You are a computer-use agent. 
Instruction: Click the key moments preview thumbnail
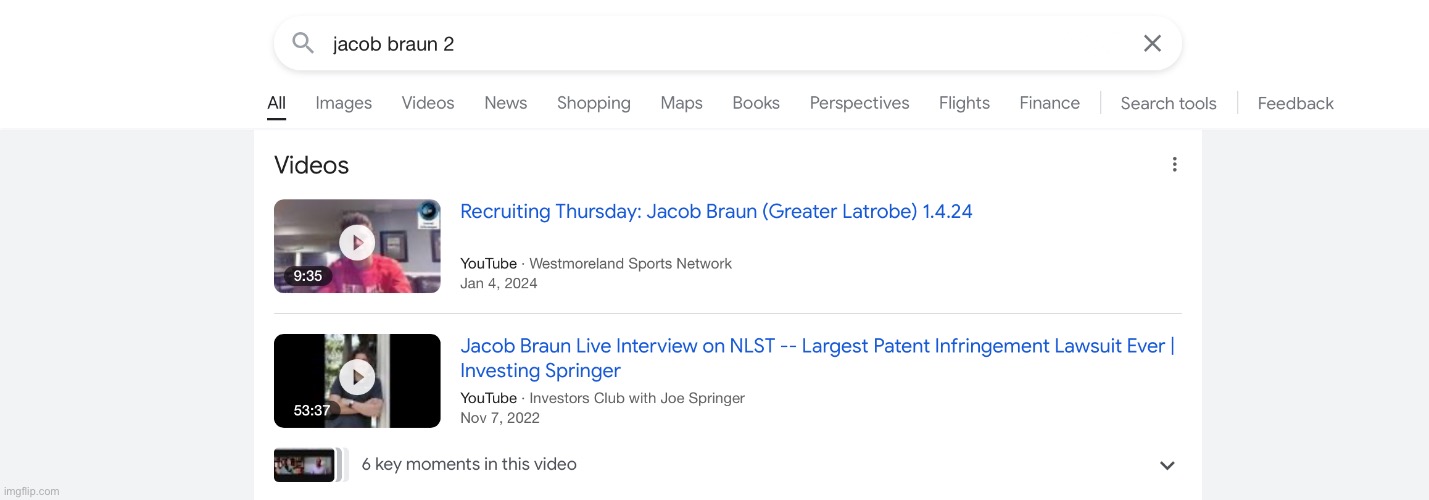click(305, 465)
